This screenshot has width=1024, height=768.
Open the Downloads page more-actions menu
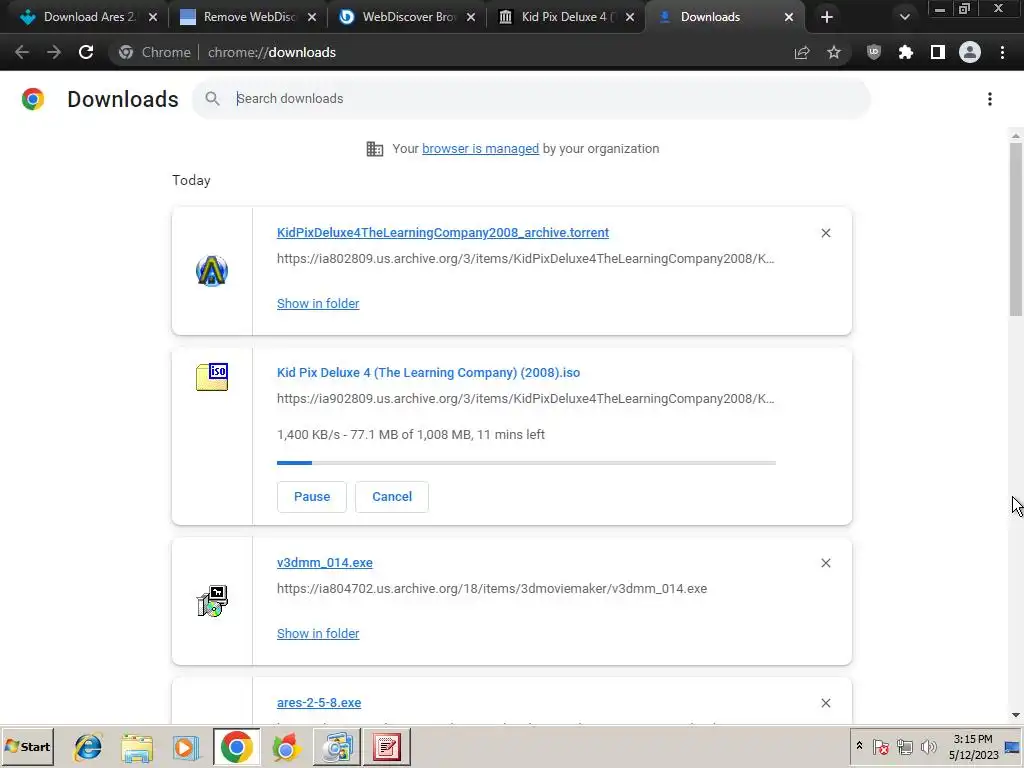pos(990,99)
